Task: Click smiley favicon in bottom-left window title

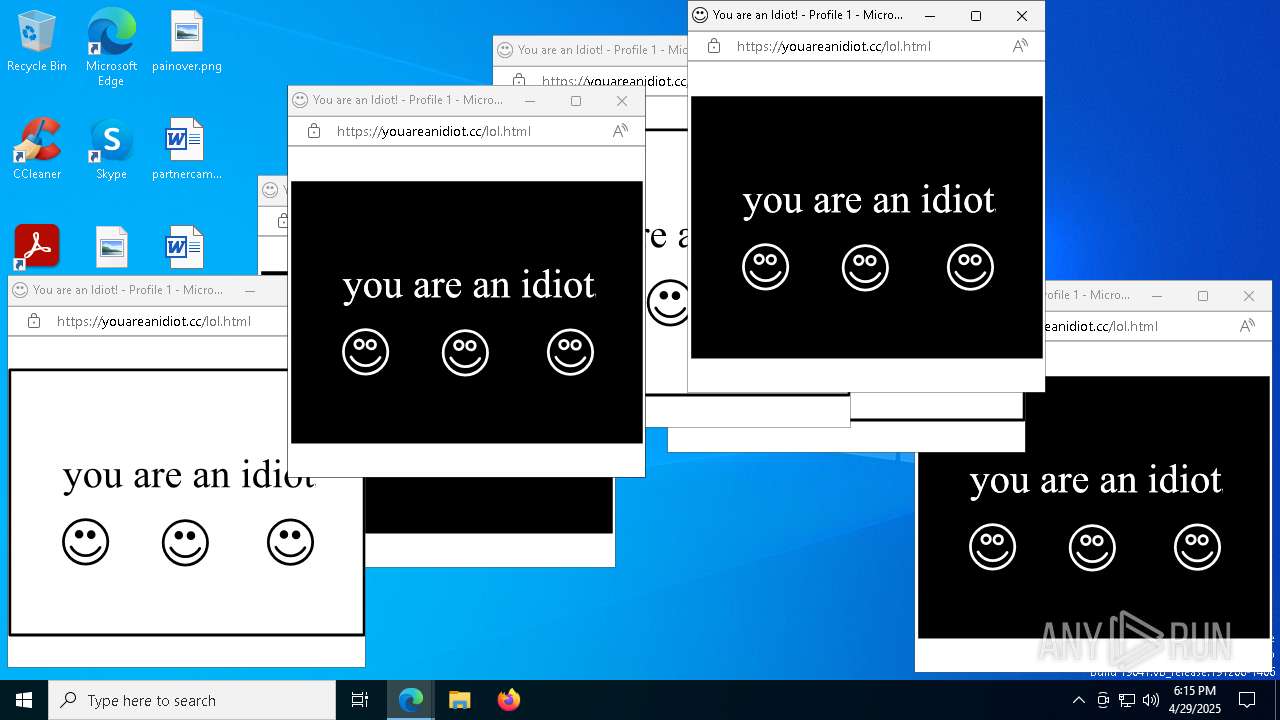Action: click(x=20, y=290)
